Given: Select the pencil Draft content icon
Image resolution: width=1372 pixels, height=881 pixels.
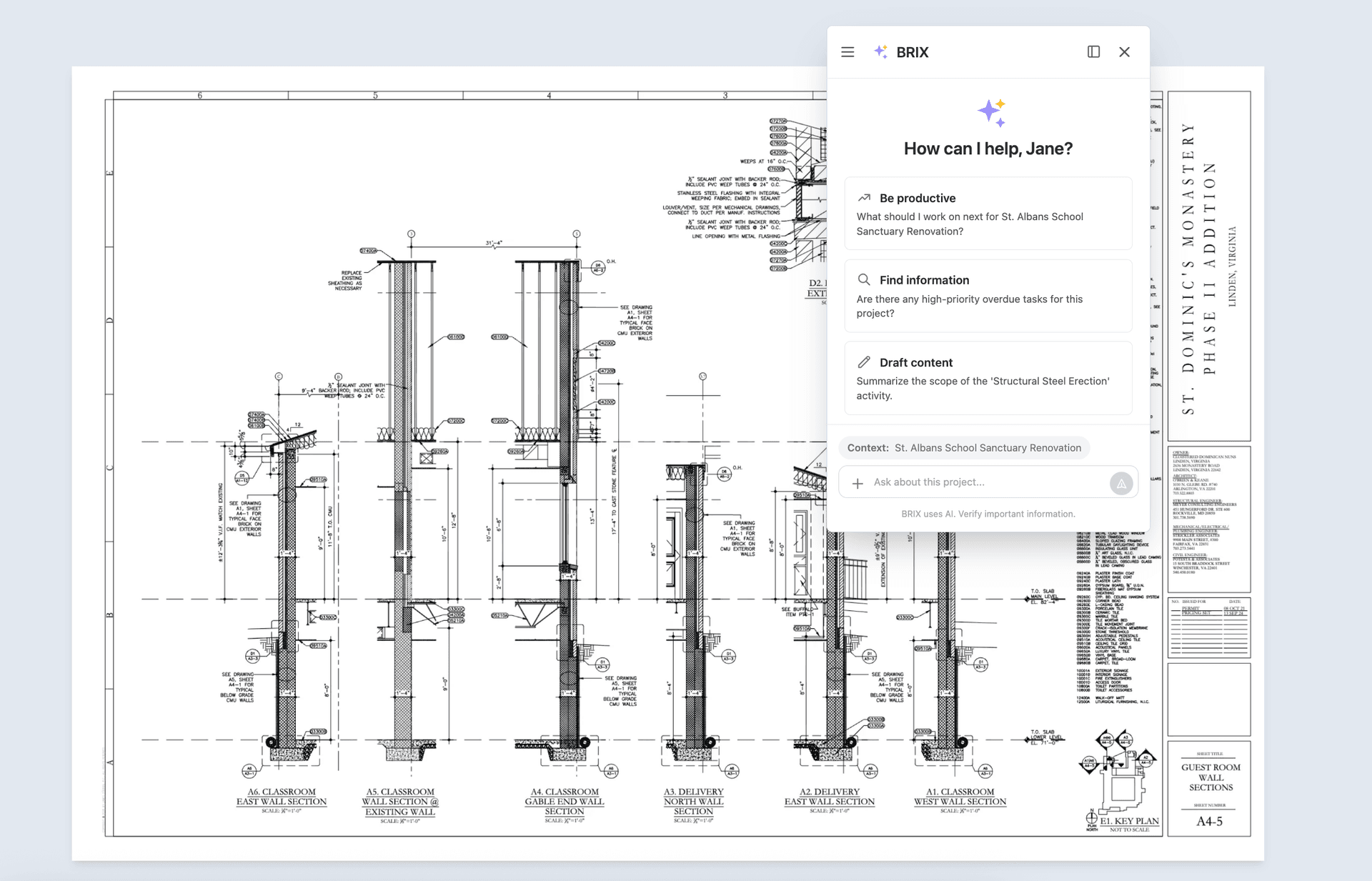Looking at the screenshot, I should pyautogui.click(x=865, y=362).
